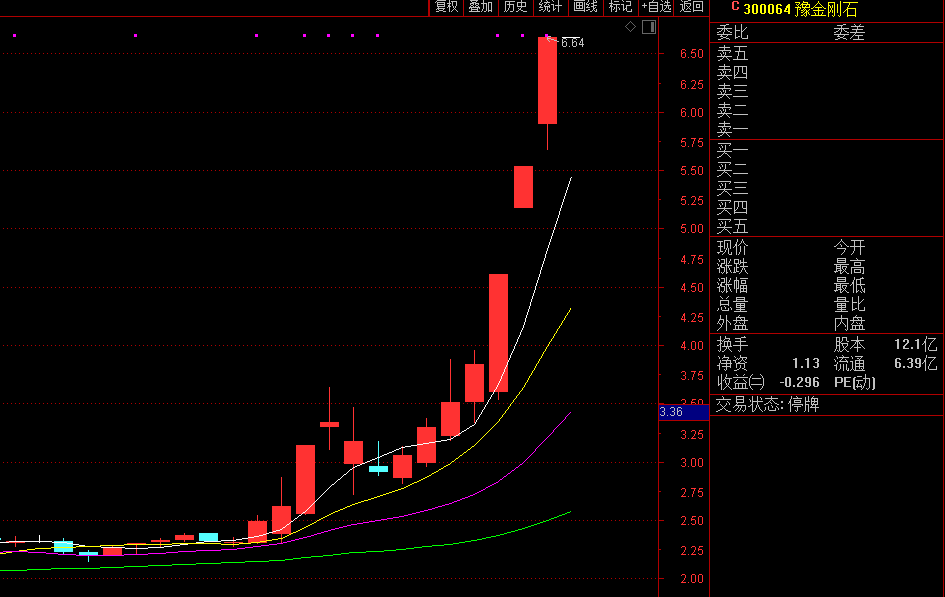Click the 买一 bid level row
Image resolution: width=945 pixels, height=597 pixels.
click(732, 150)
